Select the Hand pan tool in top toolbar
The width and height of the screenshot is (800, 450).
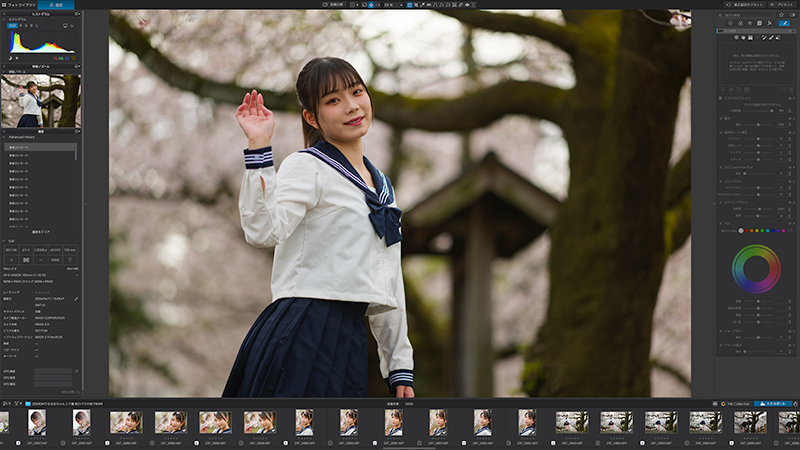(x=409, y=5)
